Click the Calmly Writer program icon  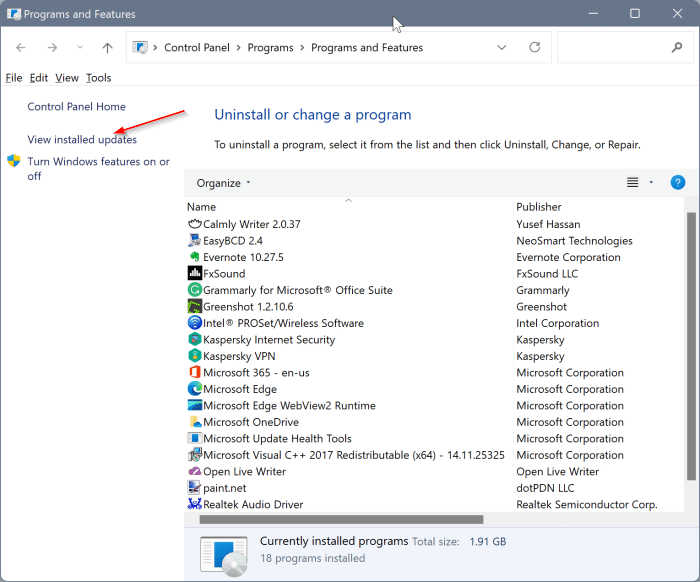195,224
